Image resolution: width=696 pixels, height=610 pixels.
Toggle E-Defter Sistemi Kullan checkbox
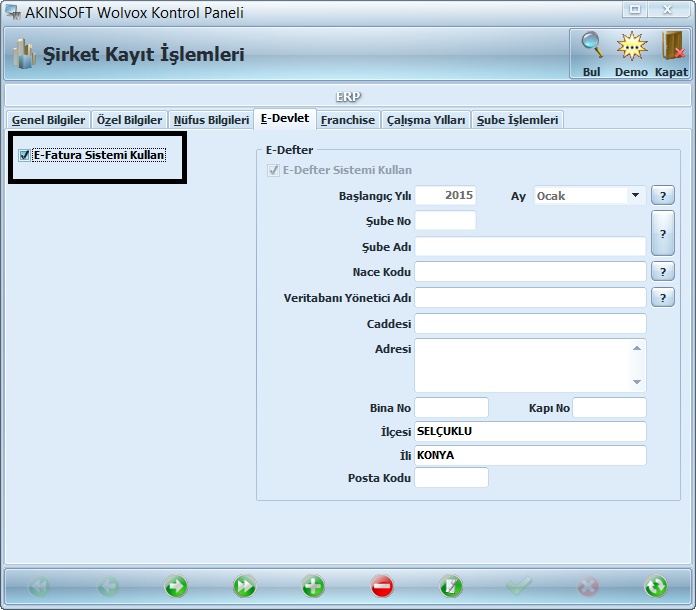(273, 170)
